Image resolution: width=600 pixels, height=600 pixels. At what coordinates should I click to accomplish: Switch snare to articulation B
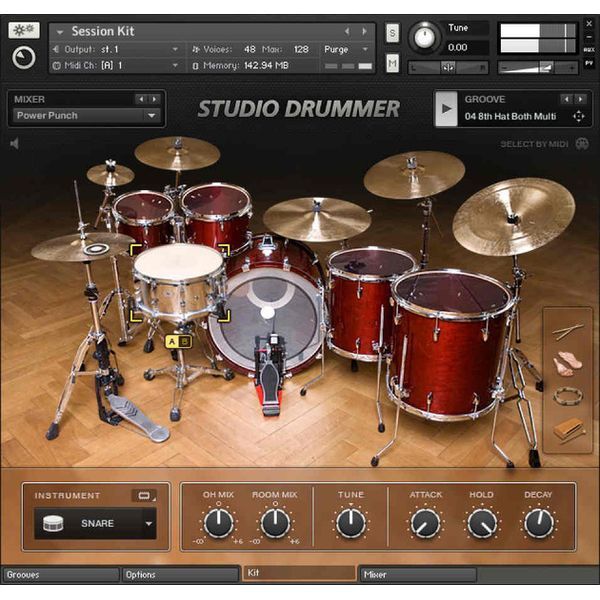click(x=184, y=342)
